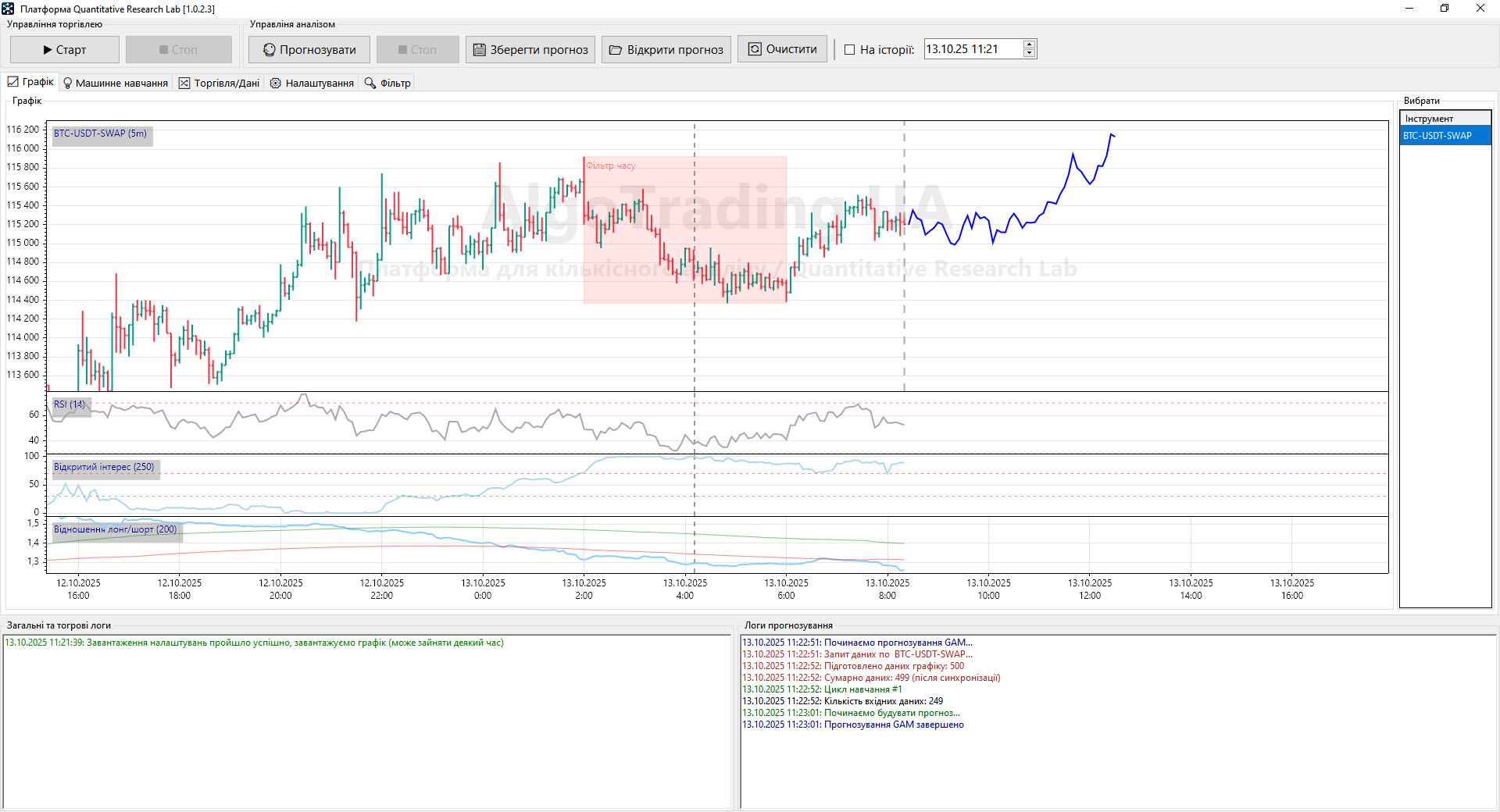Viewport: 1500px width, 812px height.
Task: Click the Відкритий інтерес (250) label
Action: (x=104, y=467)
